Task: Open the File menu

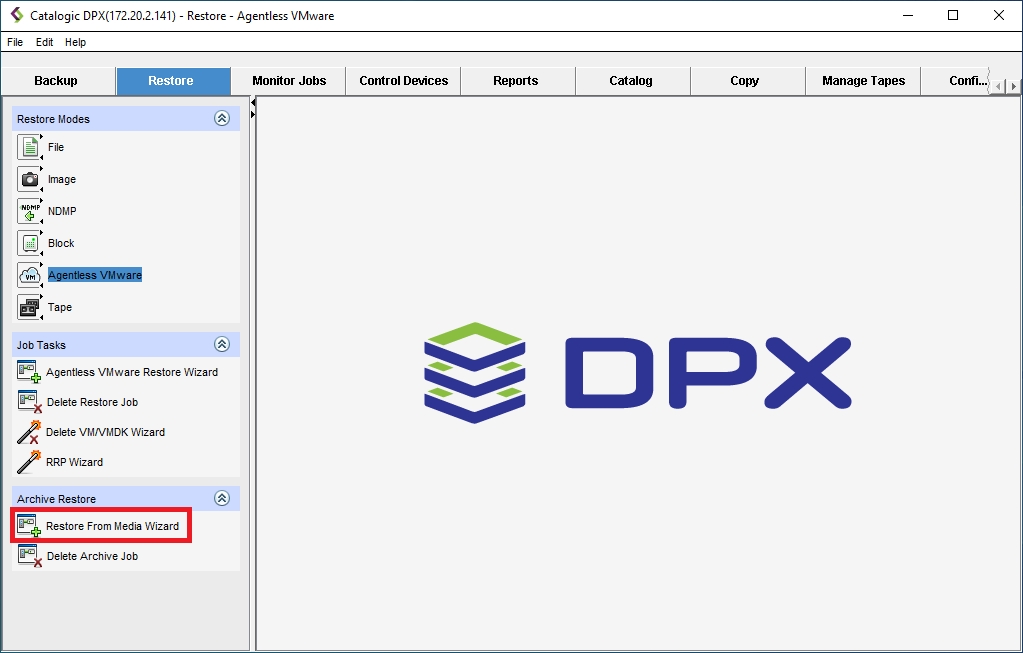Action: coord(15,42)
